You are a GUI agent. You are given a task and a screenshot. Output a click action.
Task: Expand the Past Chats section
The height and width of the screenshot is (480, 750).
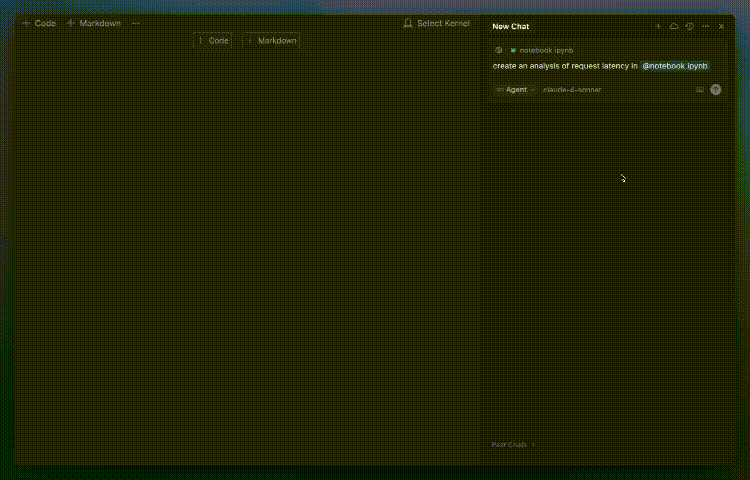[513, 444]
